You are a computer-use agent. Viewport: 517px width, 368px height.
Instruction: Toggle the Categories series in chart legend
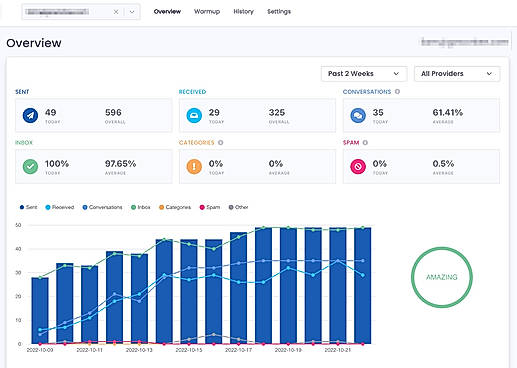175,207
